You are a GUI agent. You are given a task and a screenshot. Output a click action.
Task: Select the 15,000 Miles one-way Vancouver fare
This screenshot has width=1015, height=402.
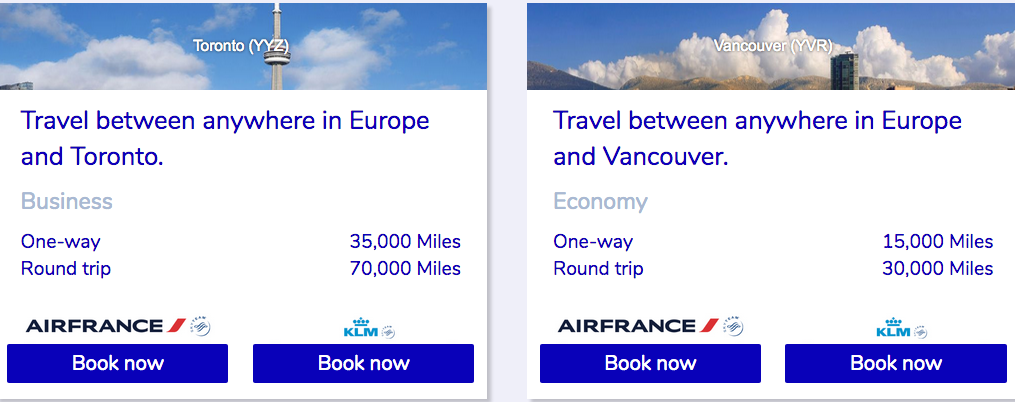click(x=937, y=241)
